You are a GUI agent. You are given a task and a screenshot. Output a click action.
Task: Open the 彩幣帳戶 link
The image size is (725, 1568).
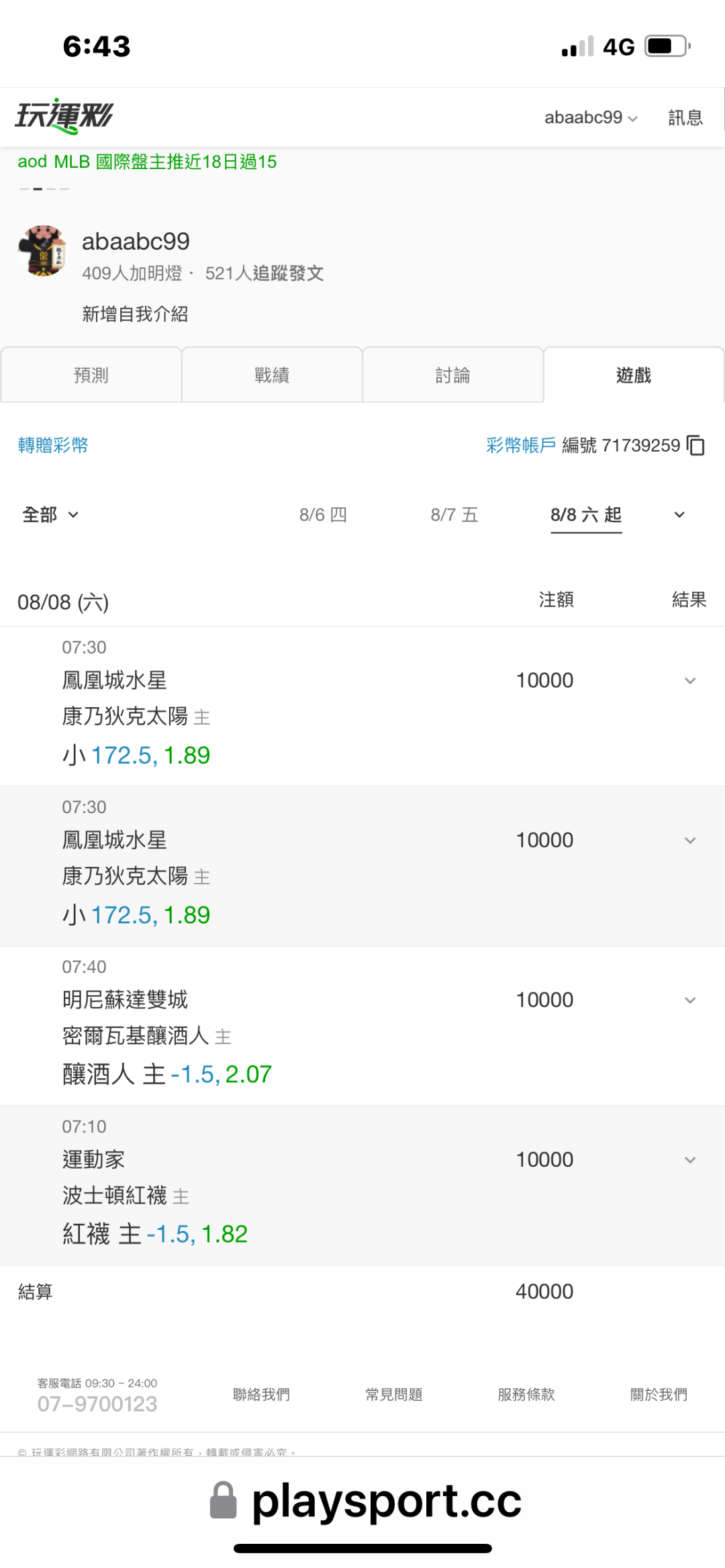[x=521, y=446]
